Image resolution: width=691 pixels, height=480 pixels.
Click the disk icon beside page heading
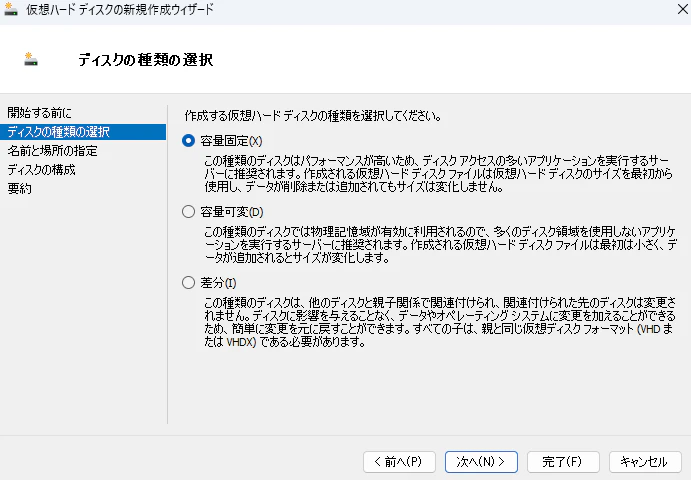[x=31, y=59]
